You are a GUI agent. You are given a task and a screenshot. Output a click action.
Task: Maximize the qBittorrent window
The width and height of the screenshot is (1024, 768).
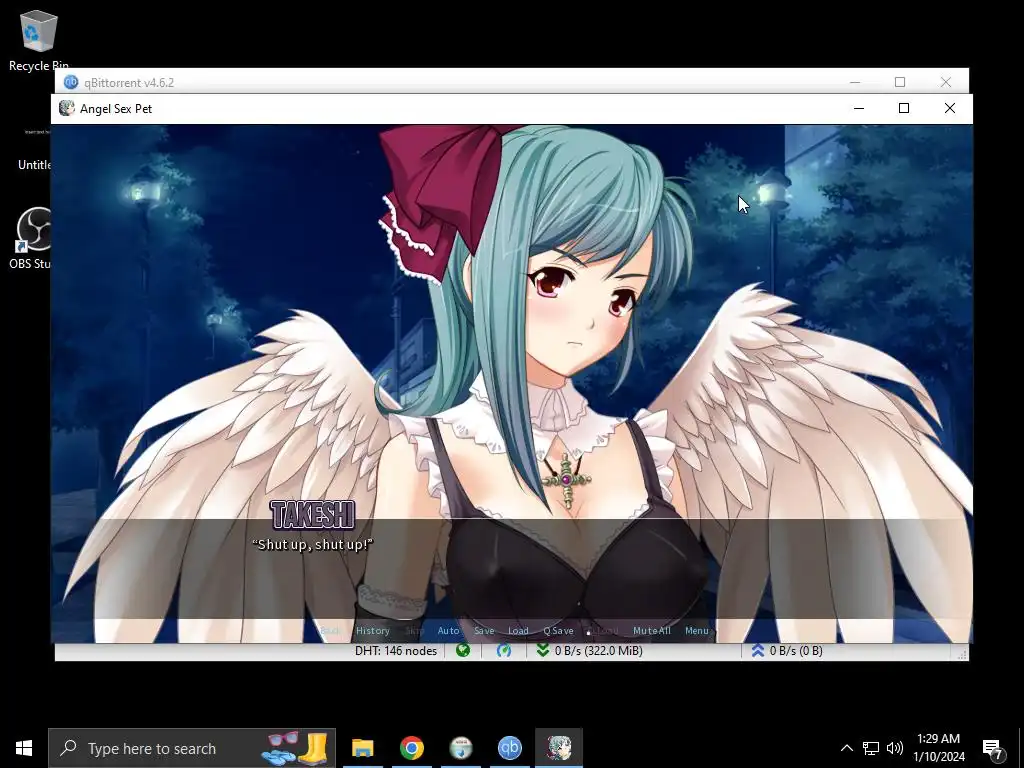click(x=900, y=82)
